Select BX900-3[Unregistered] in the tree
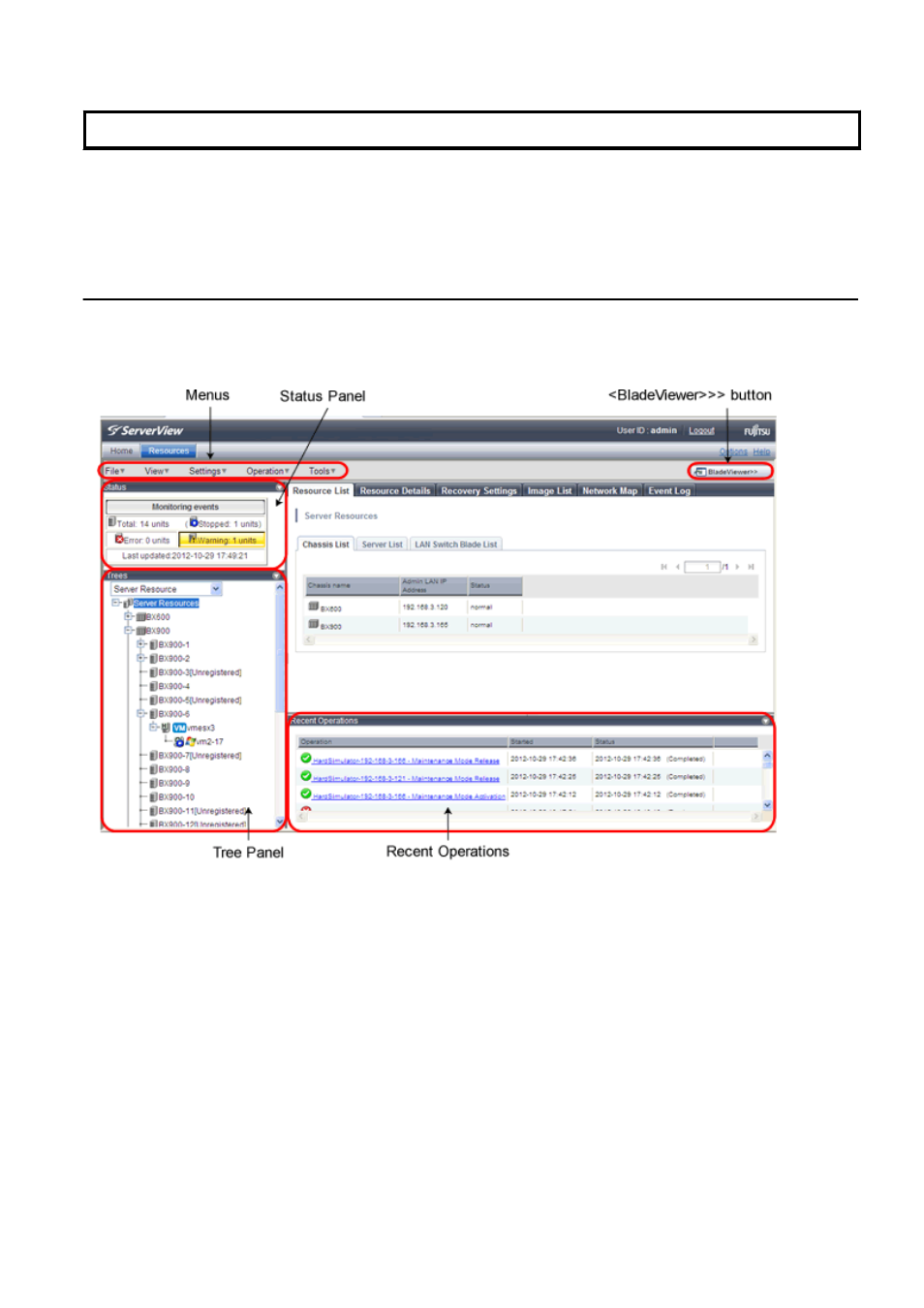The image size is (924, 1308). tap(200, 672)
